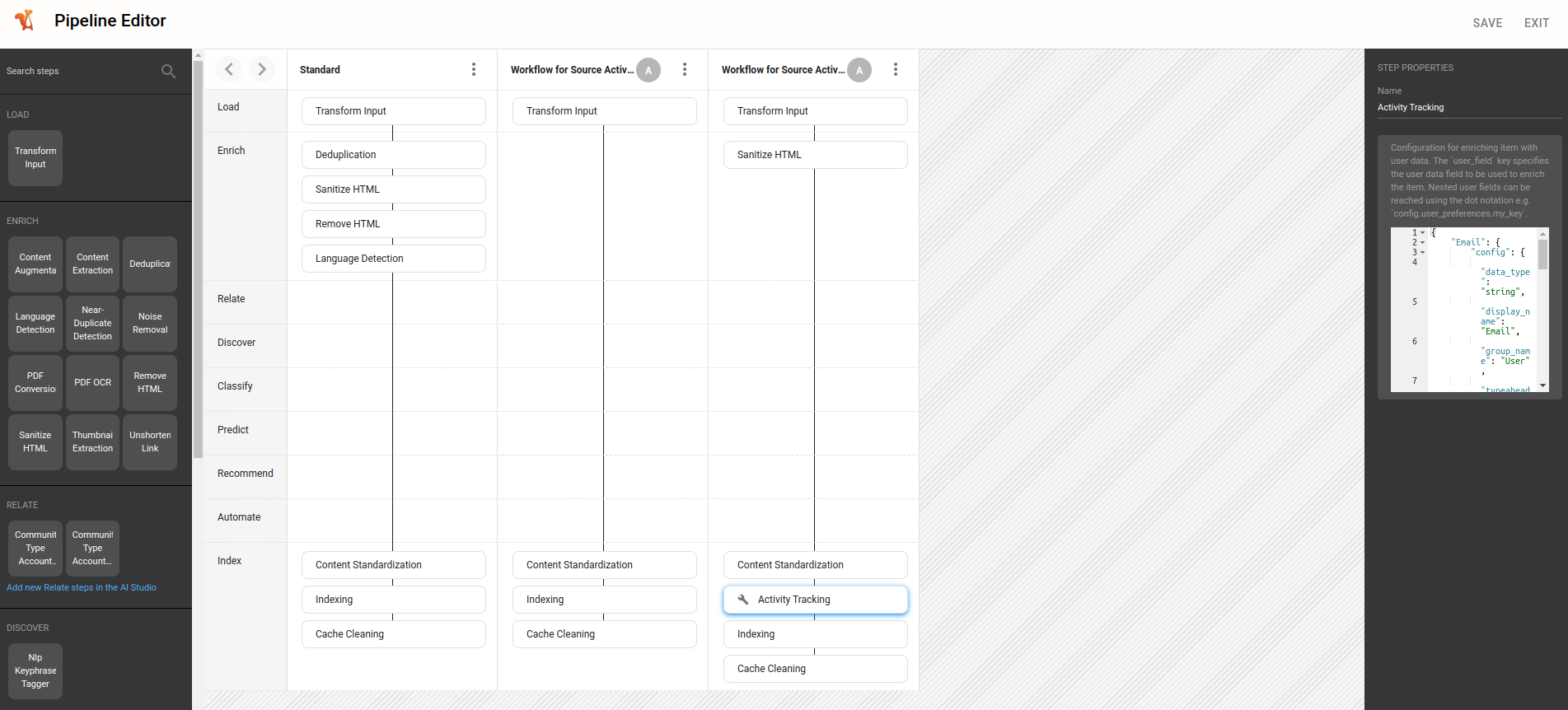Select Content Extraction step tile
The width and height of the screenshot is (1568, 710).
click(x=92, y=264)
